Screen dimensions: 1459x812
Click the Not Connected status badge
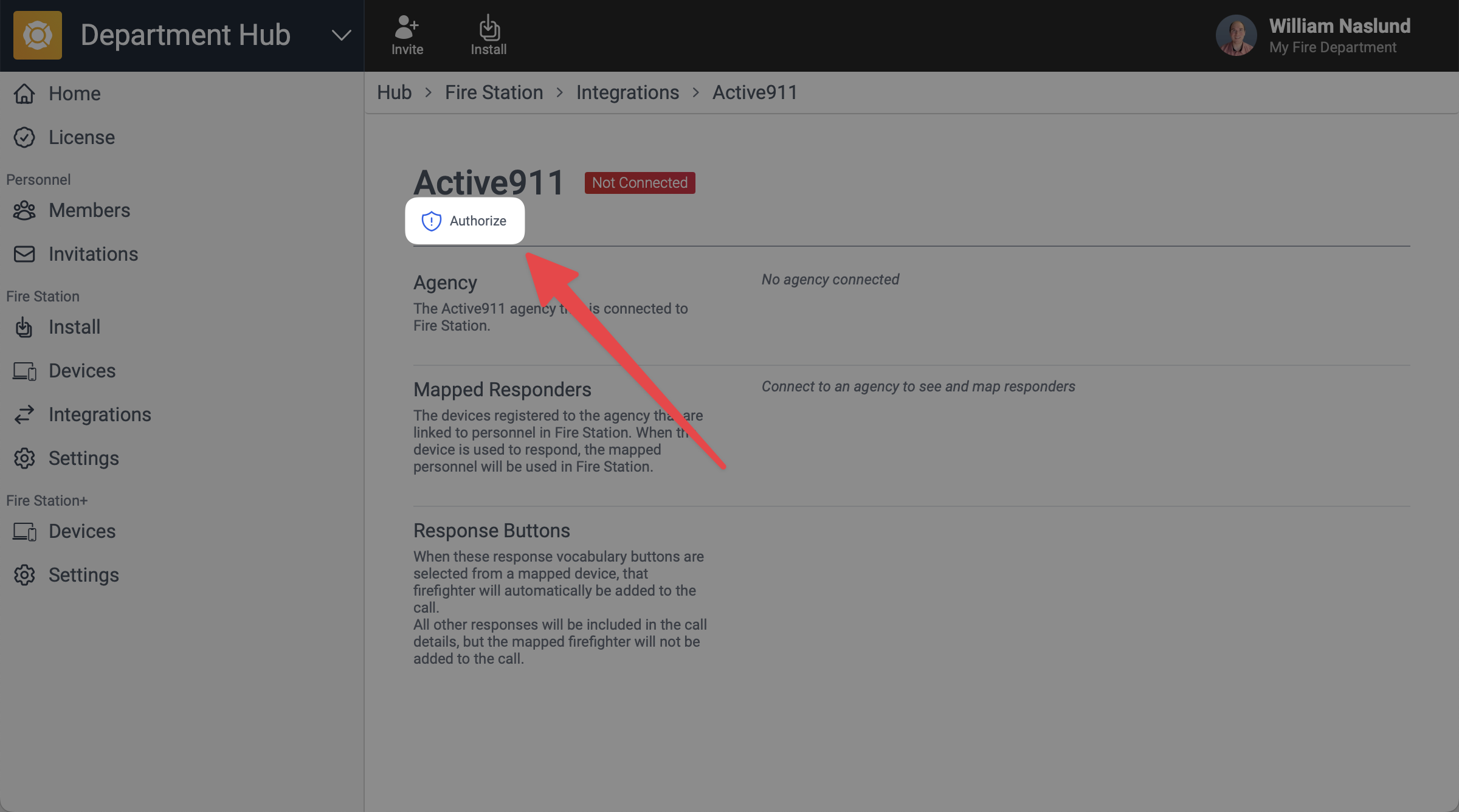[640, 182]
